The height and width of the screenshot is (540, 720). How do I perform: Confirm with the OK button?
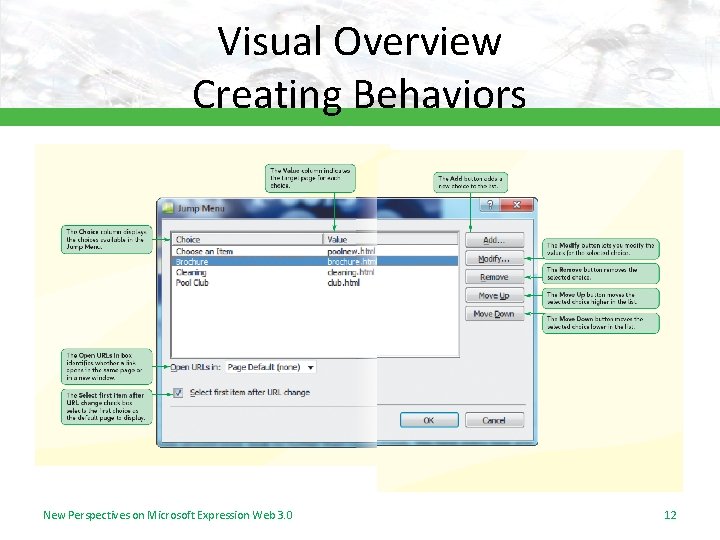click(x=429, y=420)
